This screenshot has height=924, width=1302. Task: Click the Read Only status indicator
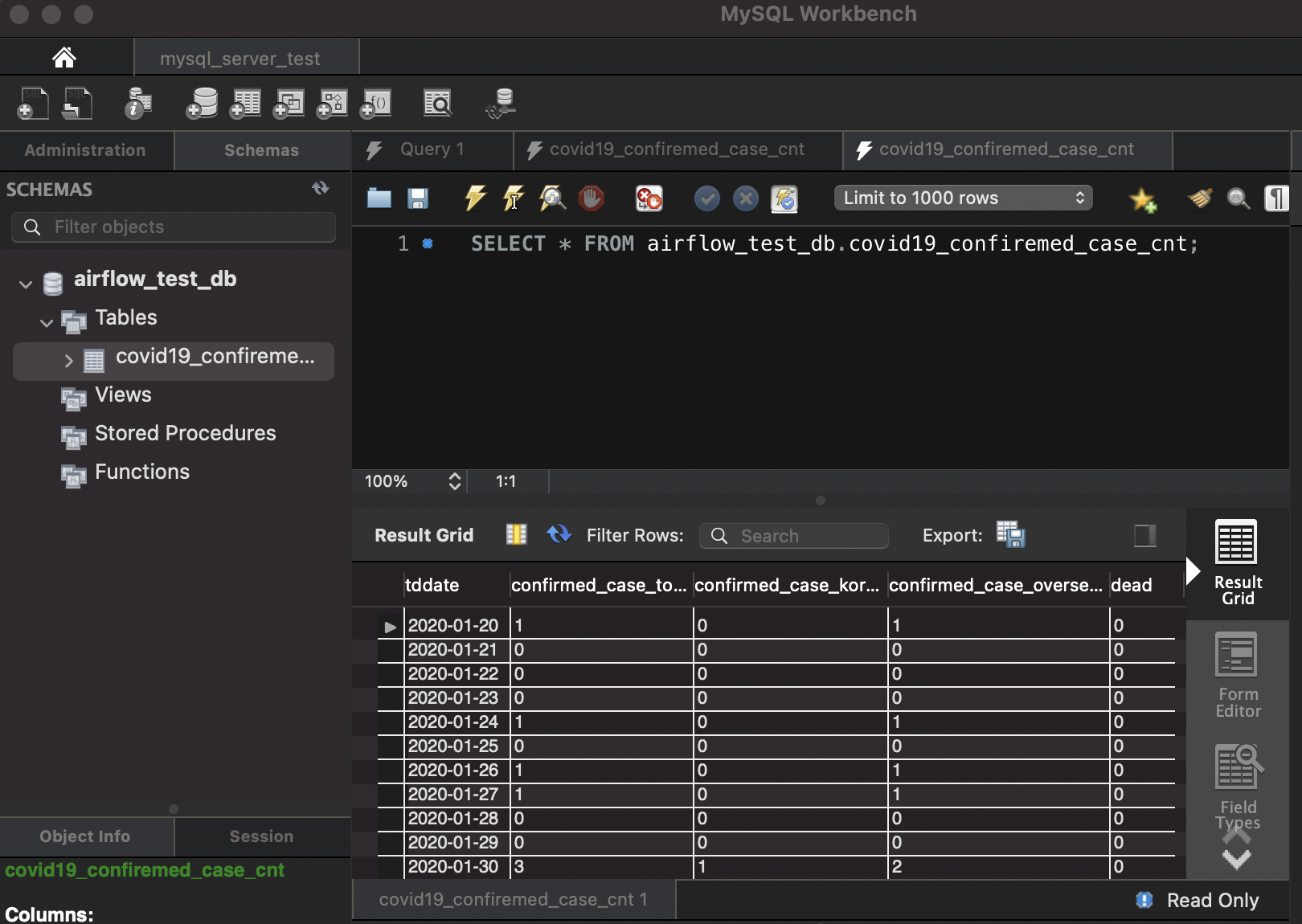1198,901
